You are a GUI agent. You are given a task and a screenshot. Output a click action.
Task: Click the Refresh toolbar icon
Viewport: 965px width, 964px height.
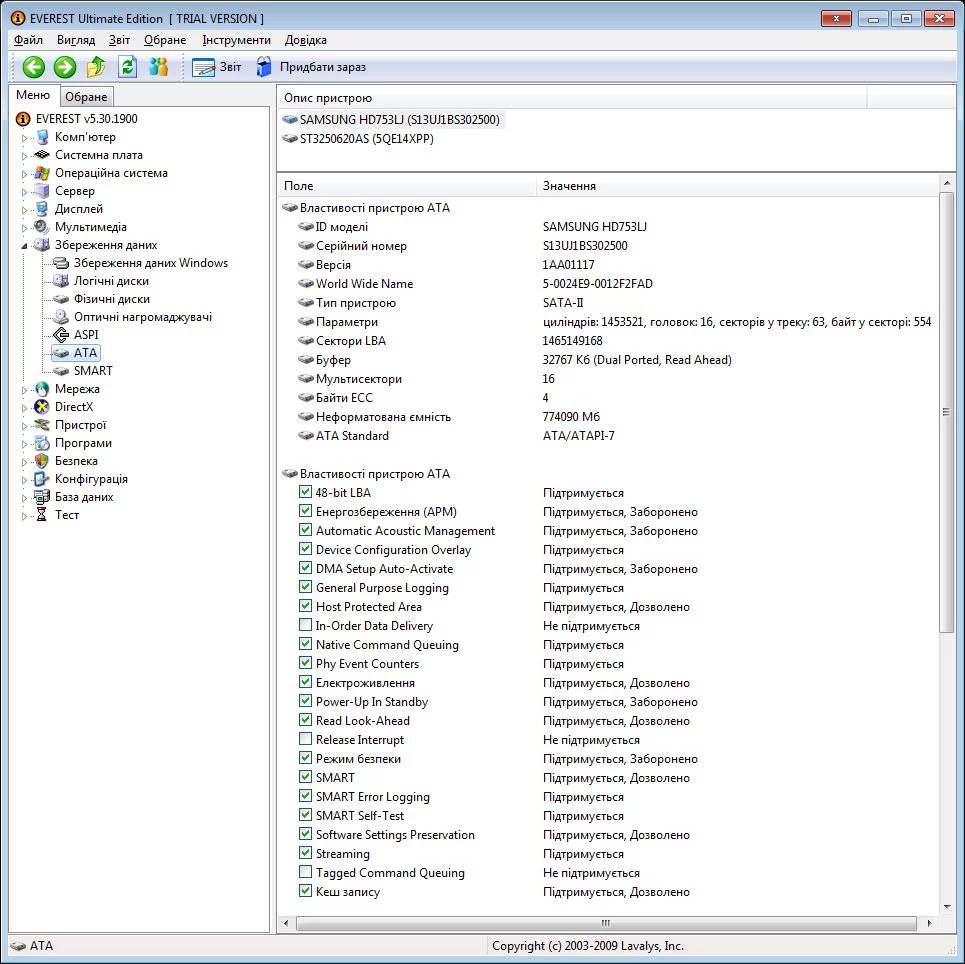tap(127, 67)
